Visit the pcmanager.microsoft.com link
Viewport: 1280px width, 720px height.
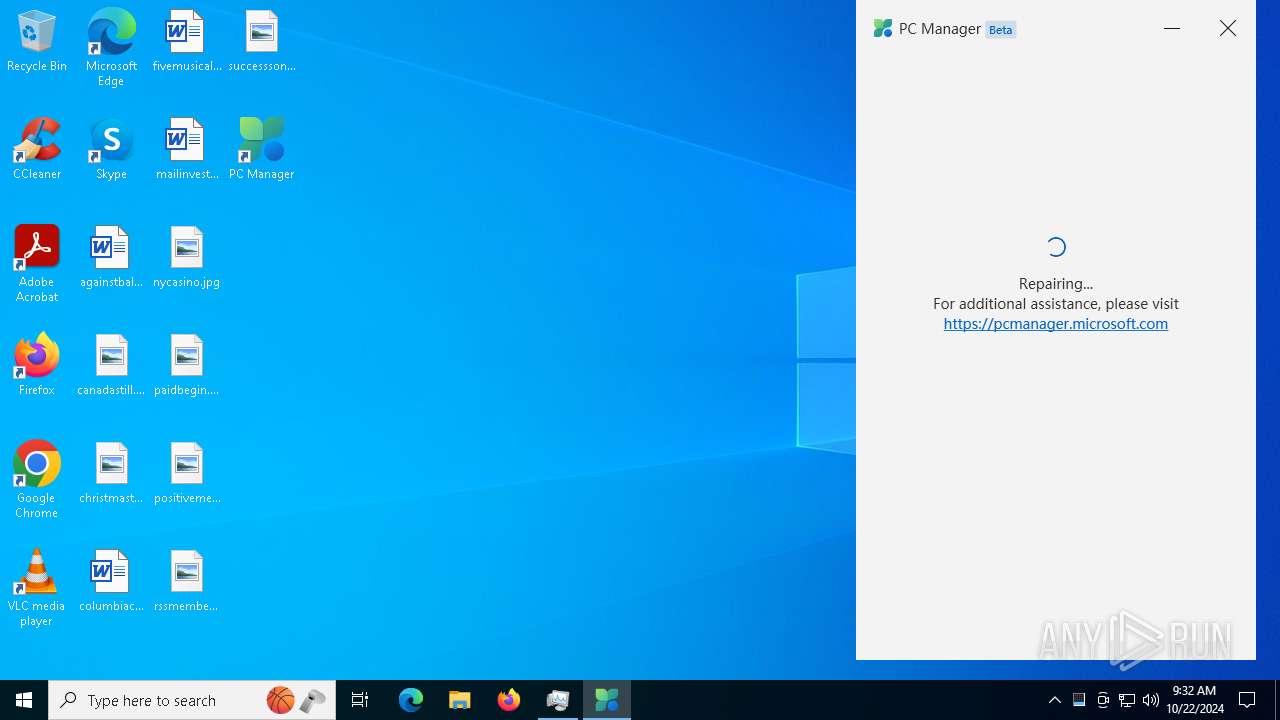(1056, 324)
